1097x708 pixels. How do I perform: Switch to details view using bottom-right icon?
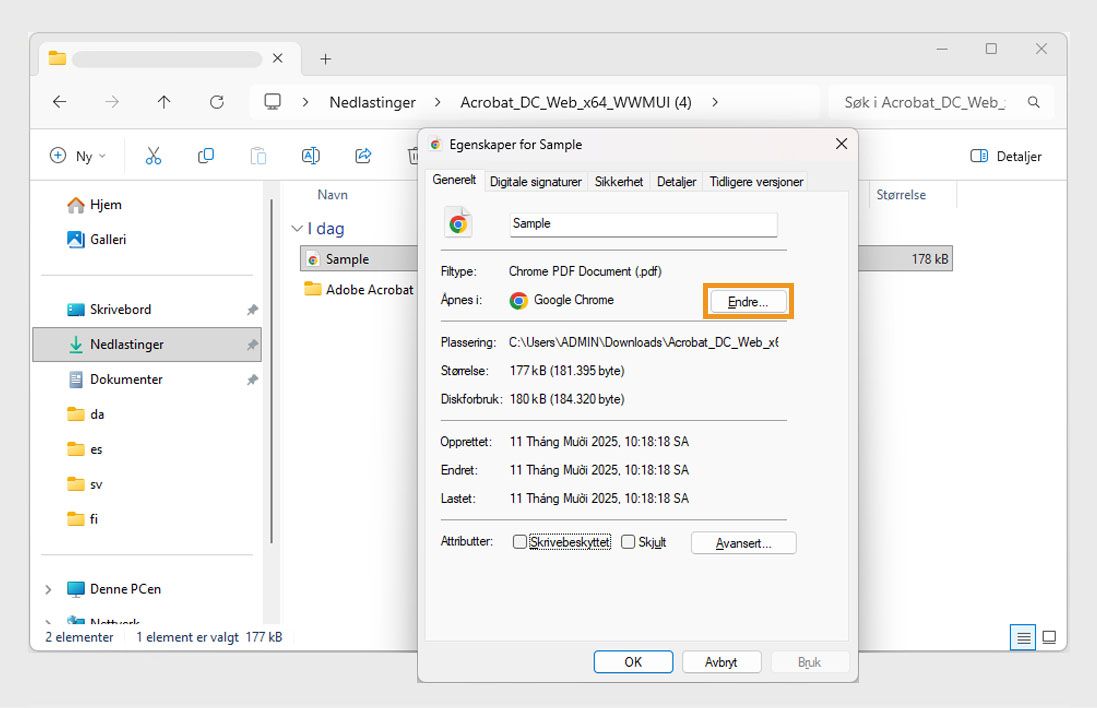pos(1022,637)
